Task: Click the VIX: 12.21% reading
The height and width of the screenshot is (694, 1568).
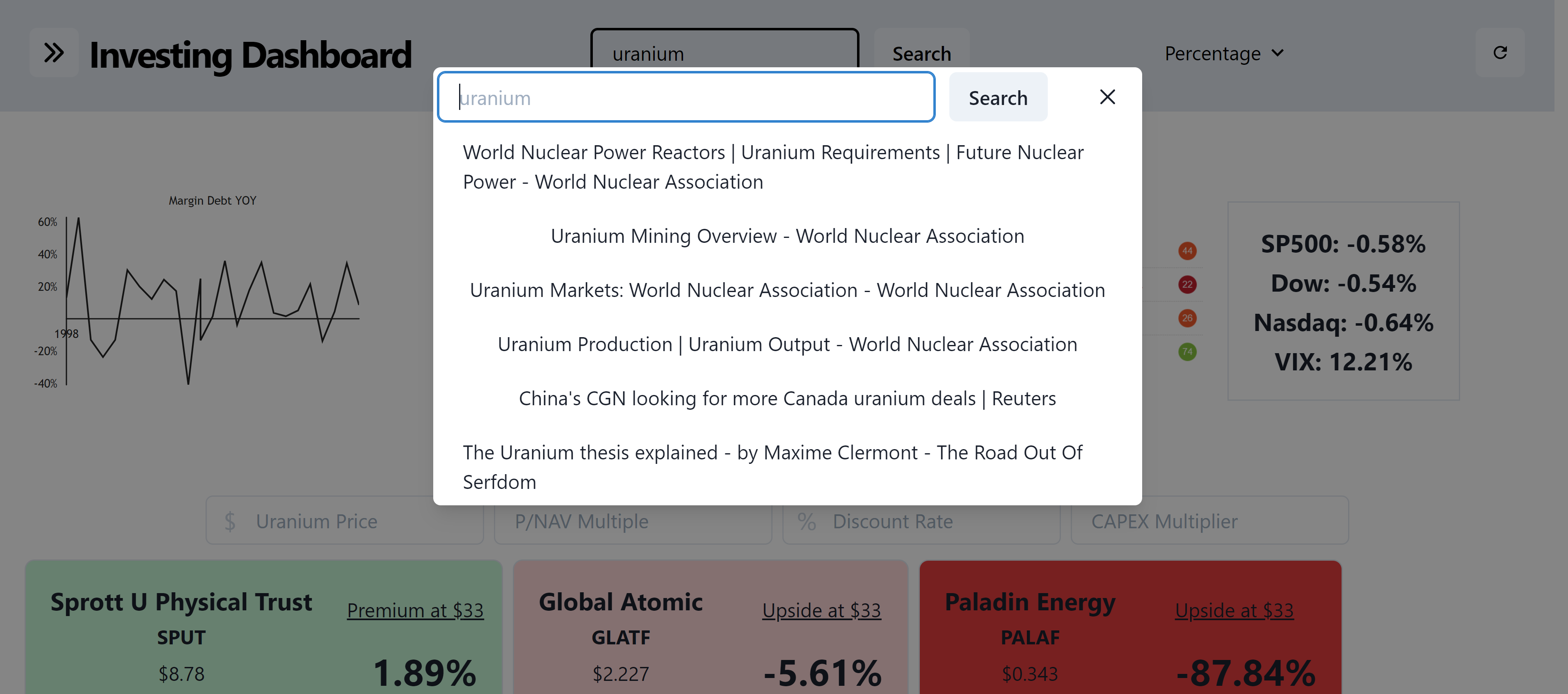Action: tap(1344, 362)
